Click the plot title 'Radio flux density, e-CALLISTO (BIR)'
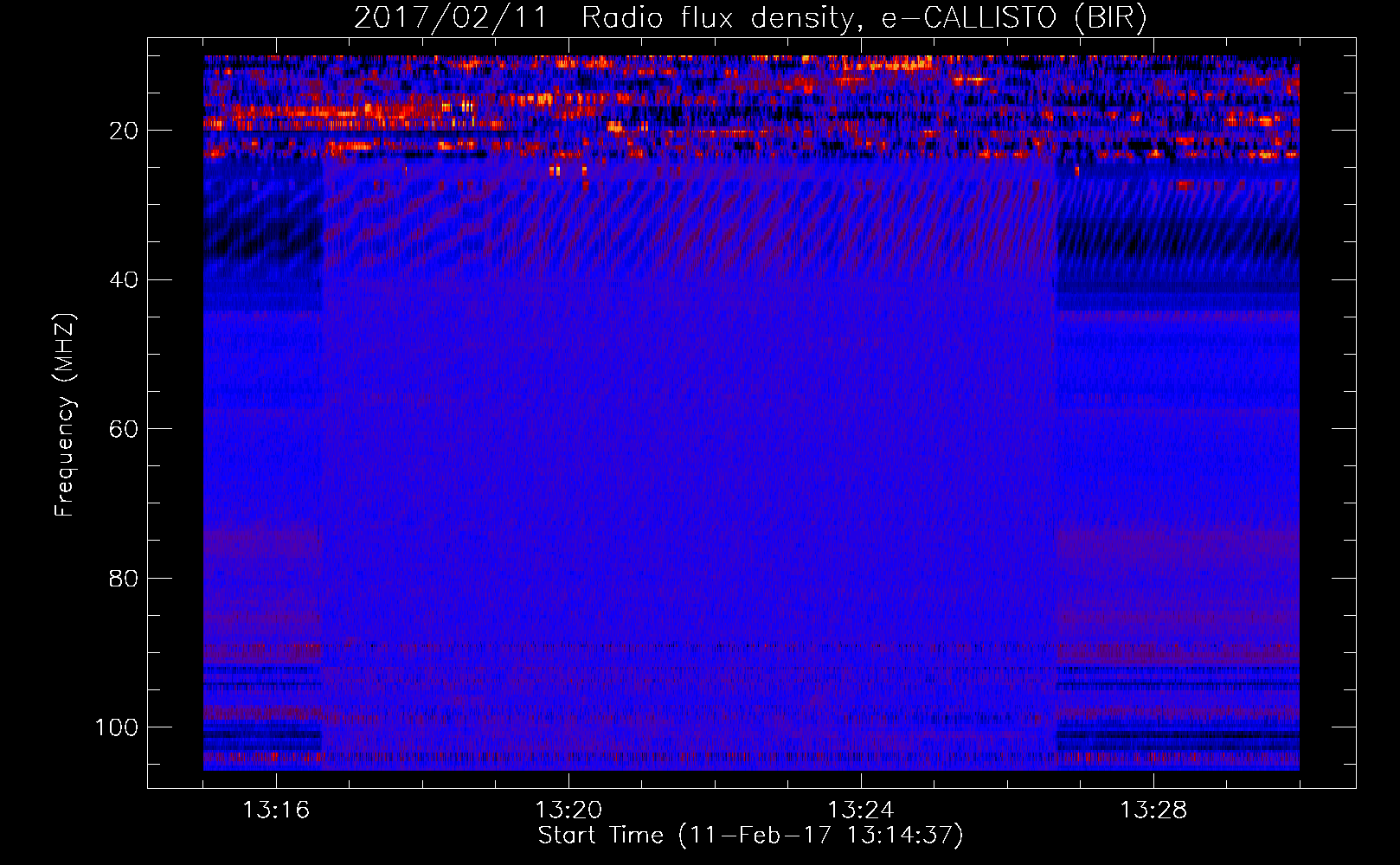This screenshot has width=1400, height=865. 864,17
